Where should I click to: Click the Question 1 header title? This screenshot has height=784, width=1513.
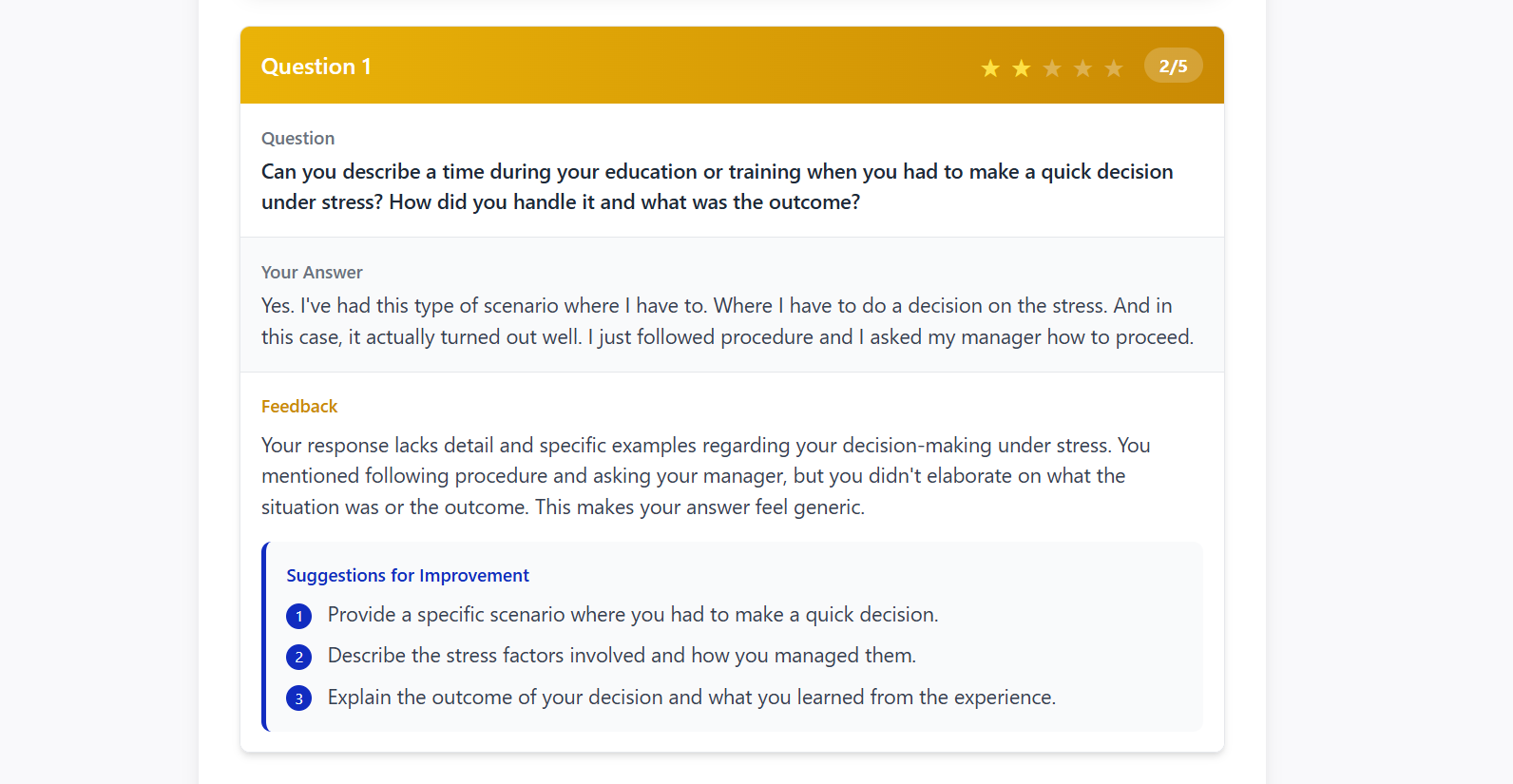(316, 67)
